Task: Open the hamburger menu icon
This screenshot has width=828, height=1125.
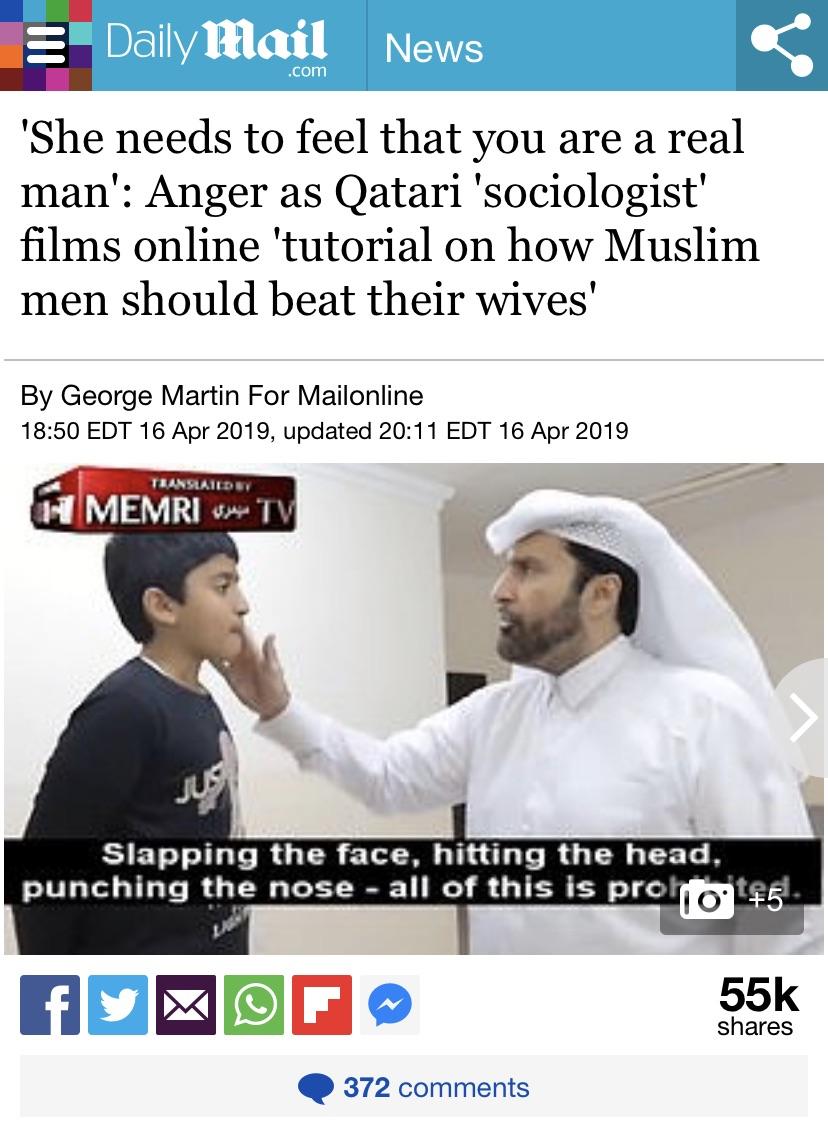Action: click(x=47, y=45)
